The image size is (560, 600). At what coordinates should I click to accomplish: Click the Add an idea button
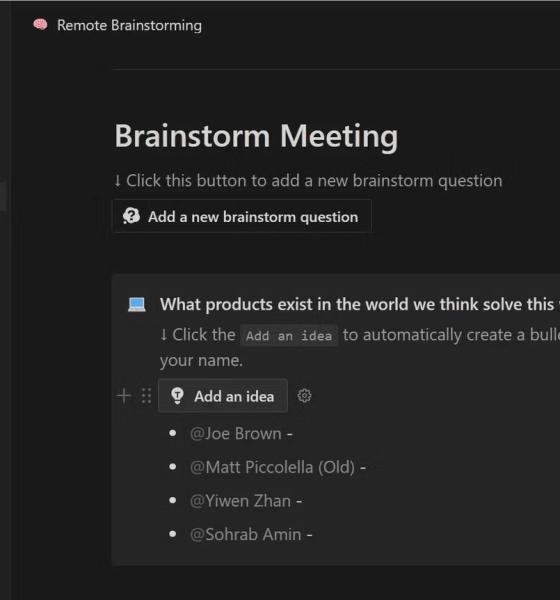point(223,396)
